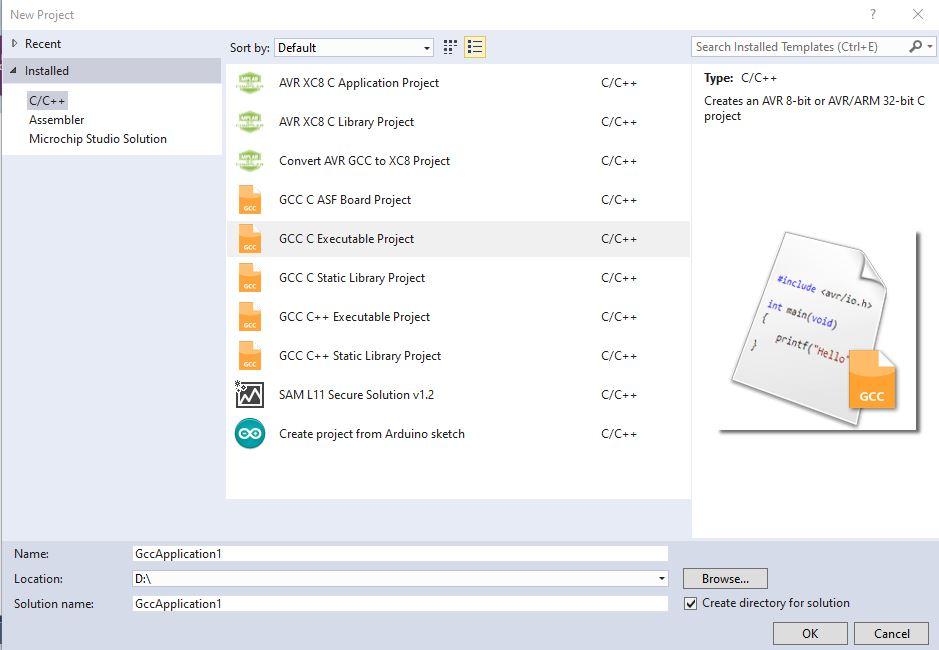The image size is (939, 650).
Task: Select GCC C++ Static Library Project text
Action: coord(360,355)
